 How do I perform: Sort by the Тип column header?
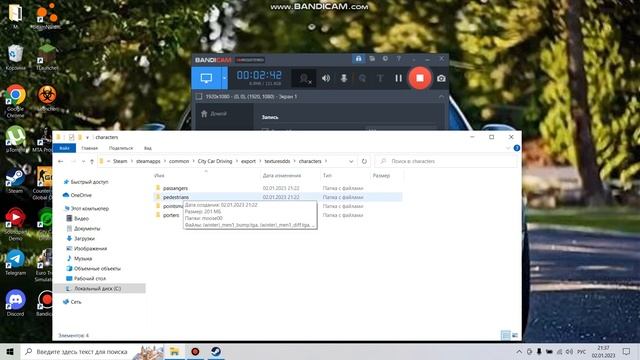click(x=327, y=176)
